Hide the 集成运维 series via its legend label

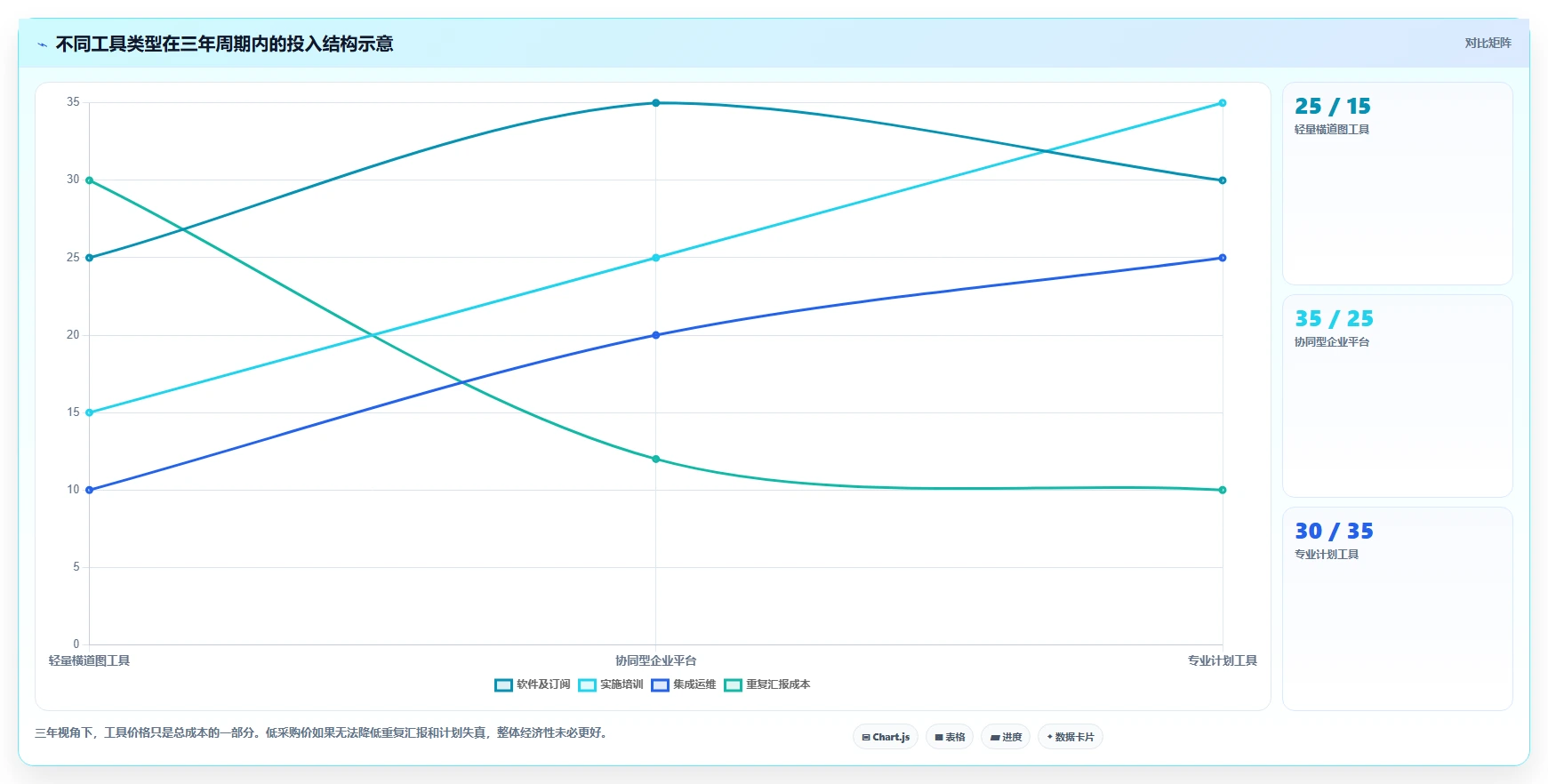point(694,684)
